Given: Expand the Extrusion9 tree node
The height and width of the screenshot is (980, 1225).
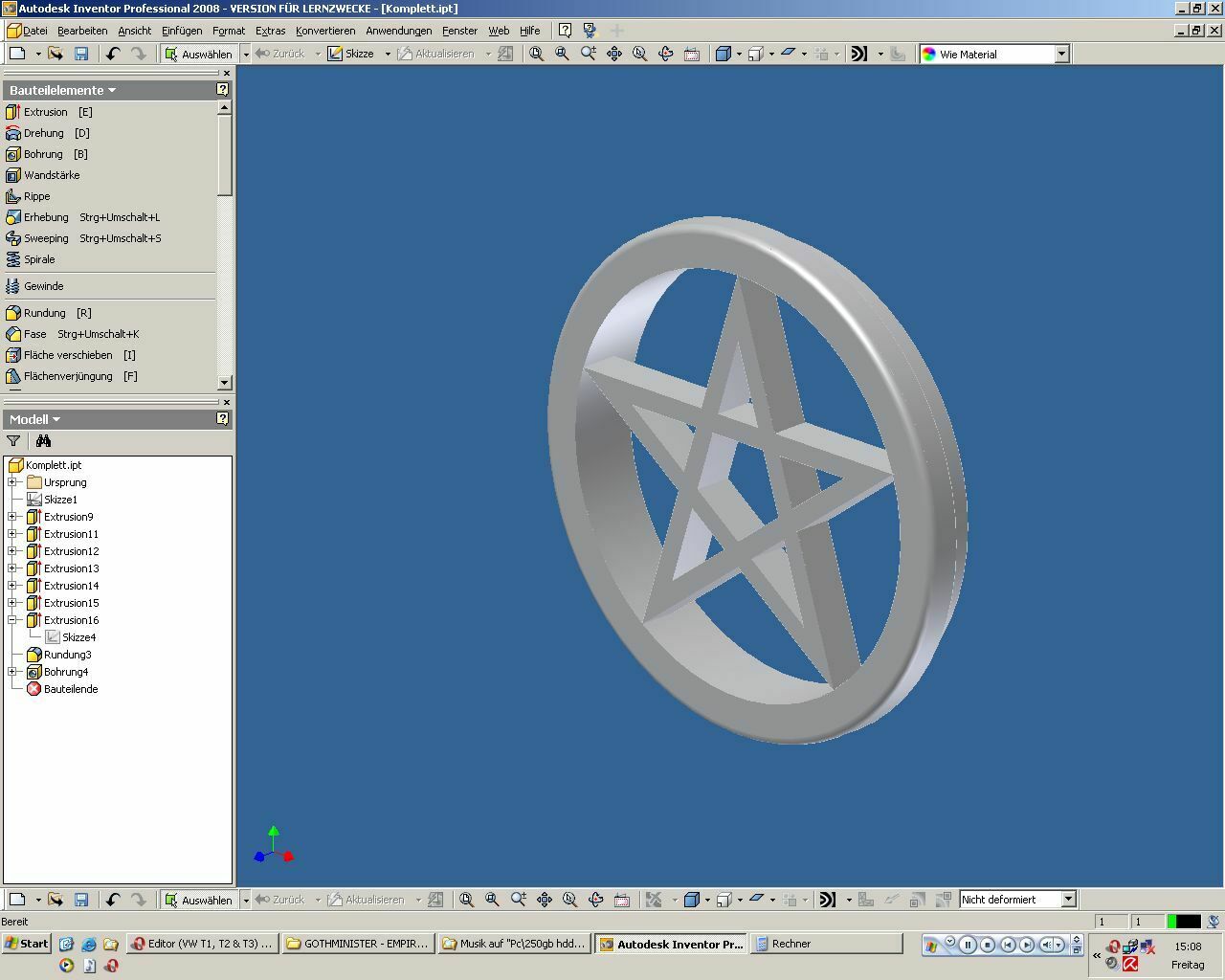Looking at the screenshot, I should click(13, 517).
